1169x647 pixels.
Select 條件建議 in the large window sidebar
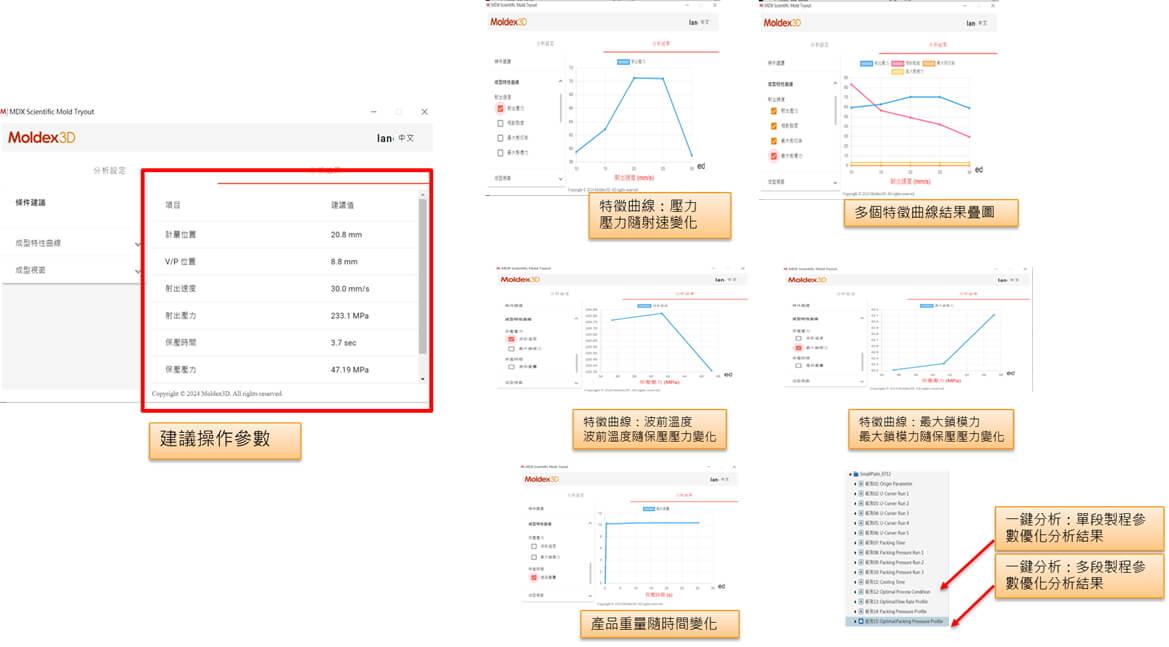[x=31, y=203]
